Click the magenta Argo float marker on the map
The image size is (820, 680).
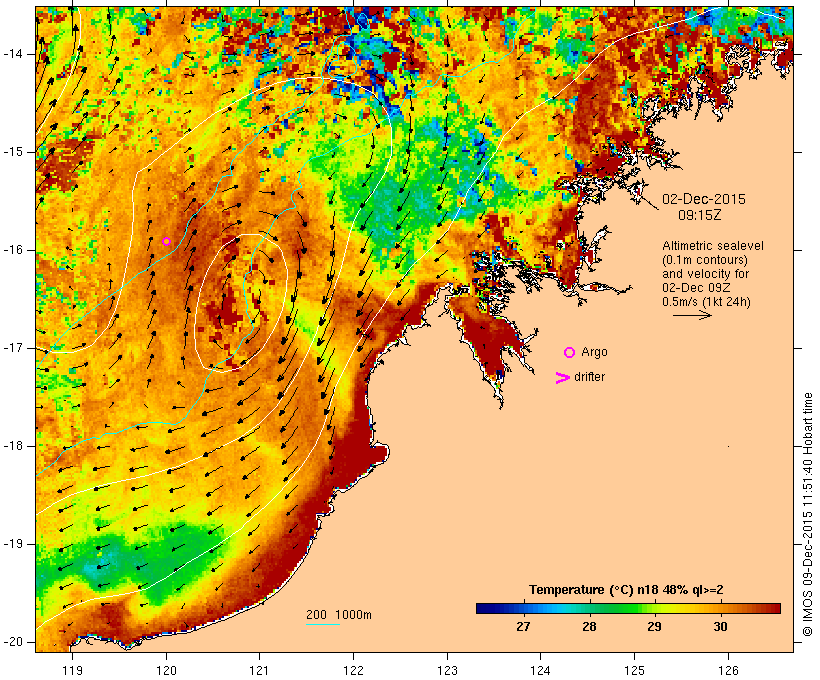(166, 241)
